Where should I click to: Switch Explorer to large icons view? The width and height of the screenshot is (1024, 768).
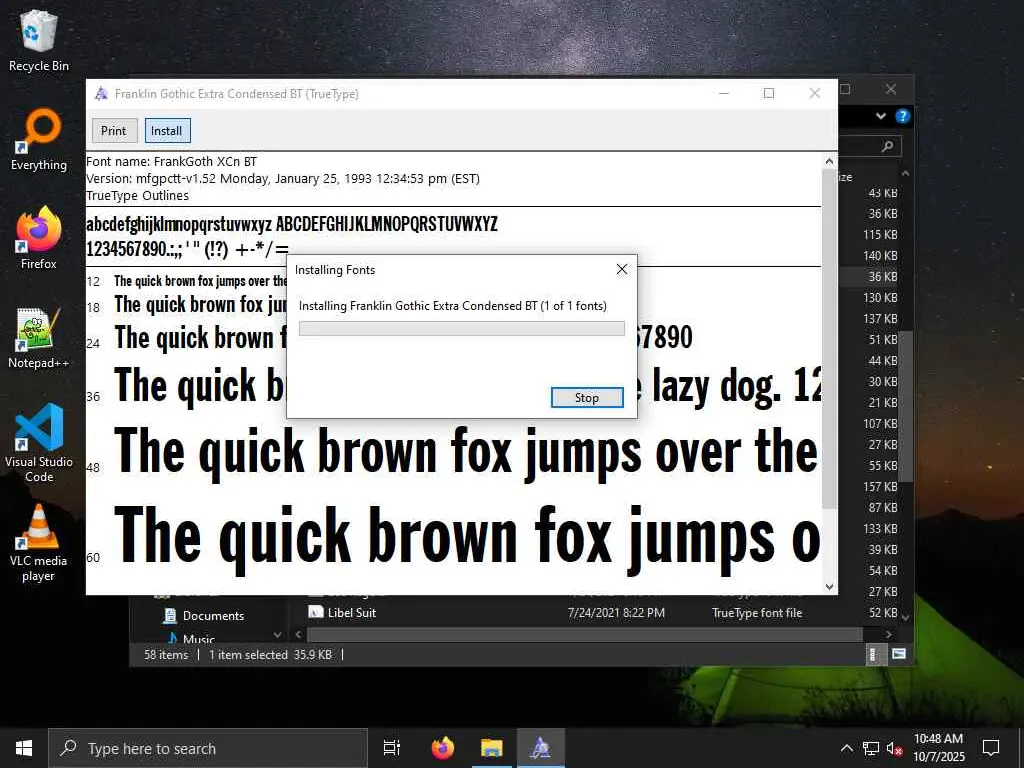coord(899,654)
